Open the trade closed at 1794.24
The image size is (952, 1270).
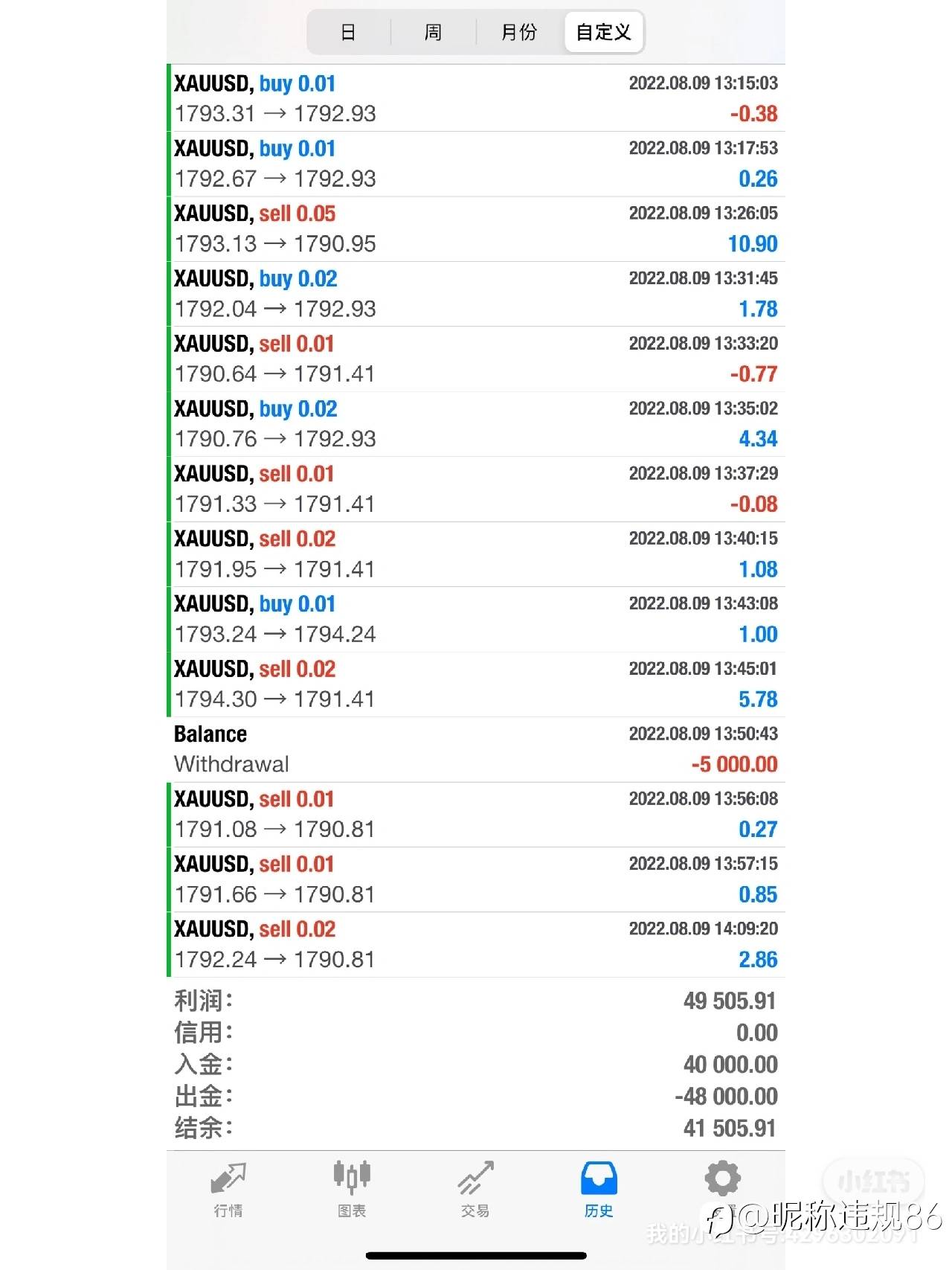tap(476, 619)
